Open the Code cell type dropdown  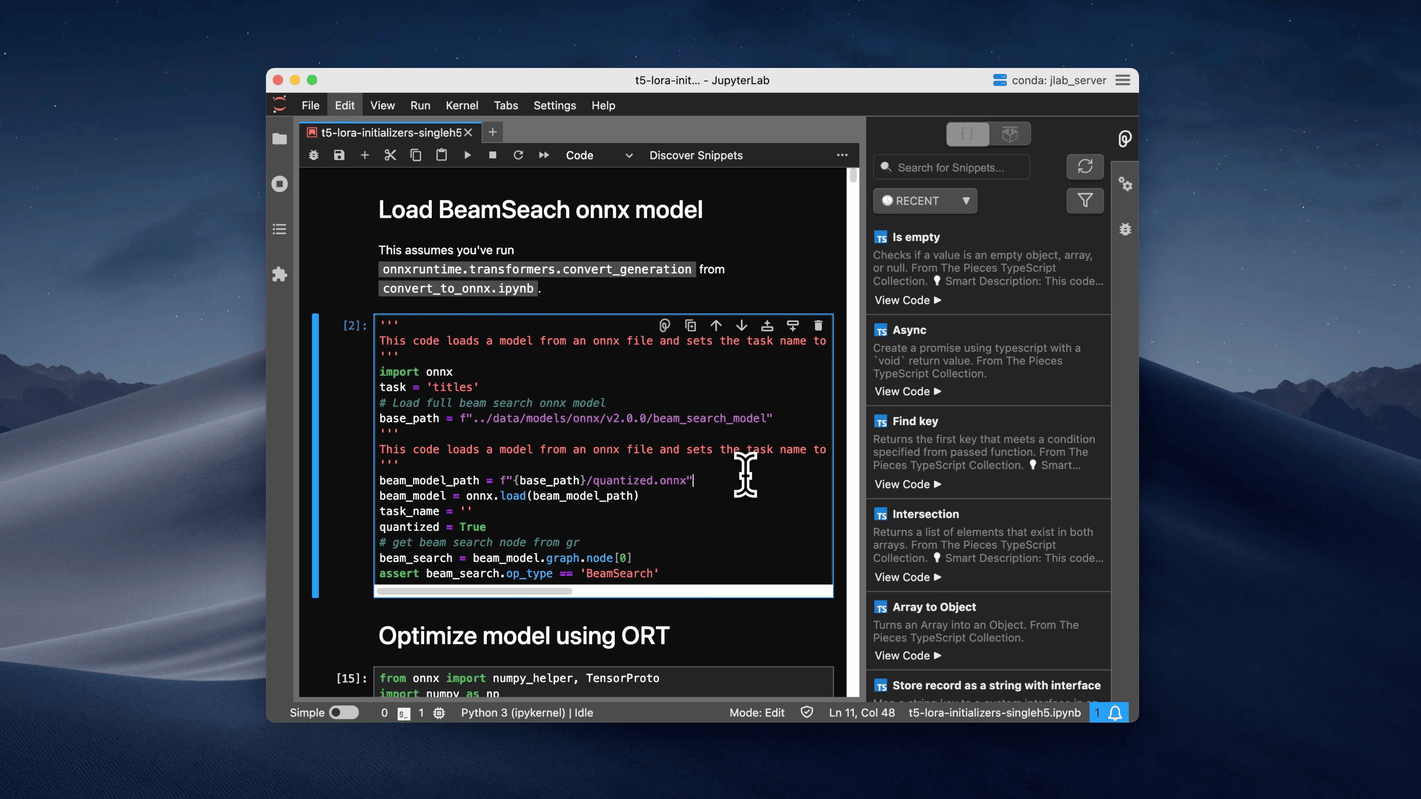tap(598, 155)
